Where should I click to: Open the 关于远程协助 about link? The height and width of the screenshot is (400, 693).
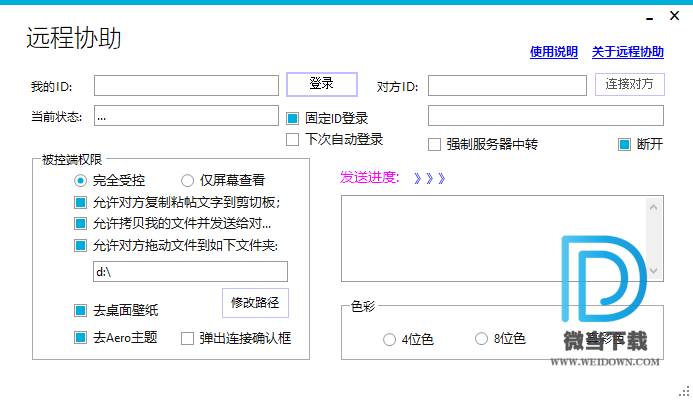coord(627,52)
